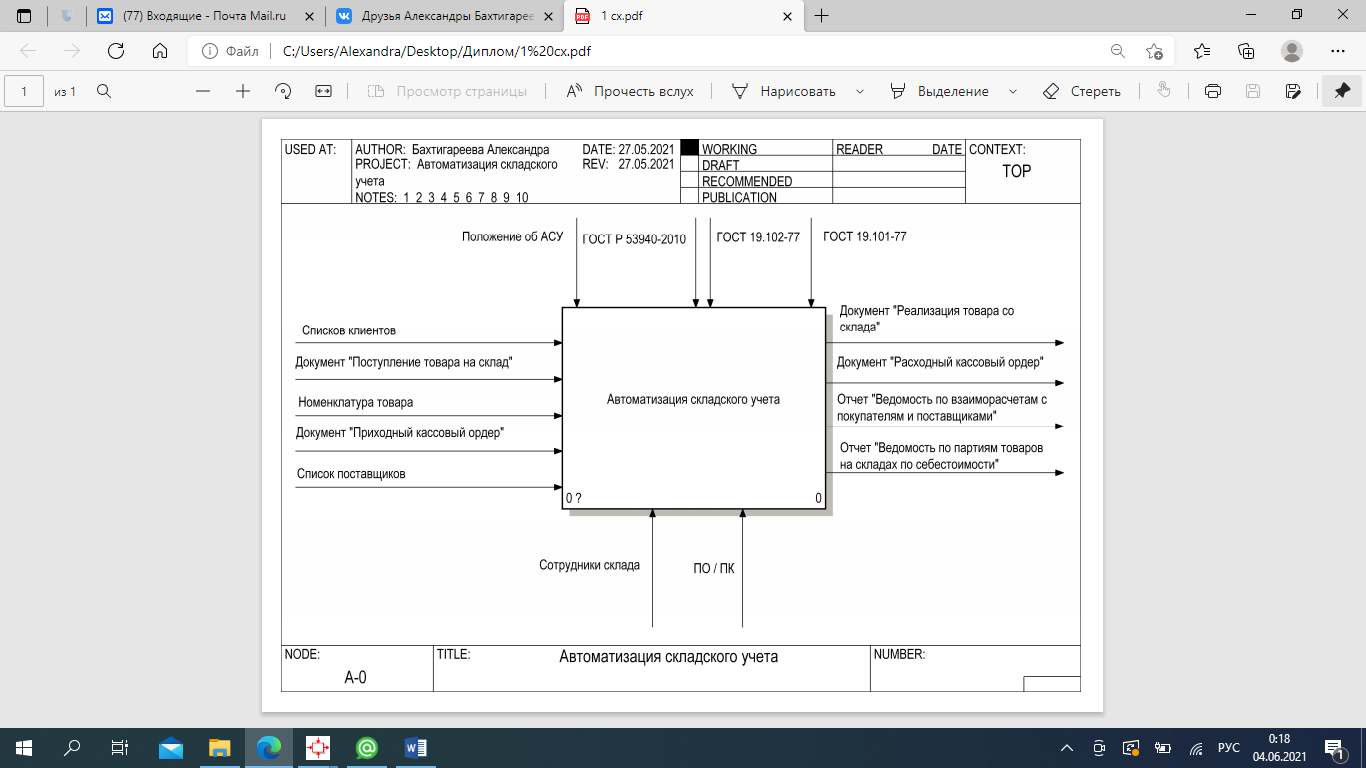Click the node label A-0
The height and width of the screenshot is (768, 1366).
click(356, 678)
